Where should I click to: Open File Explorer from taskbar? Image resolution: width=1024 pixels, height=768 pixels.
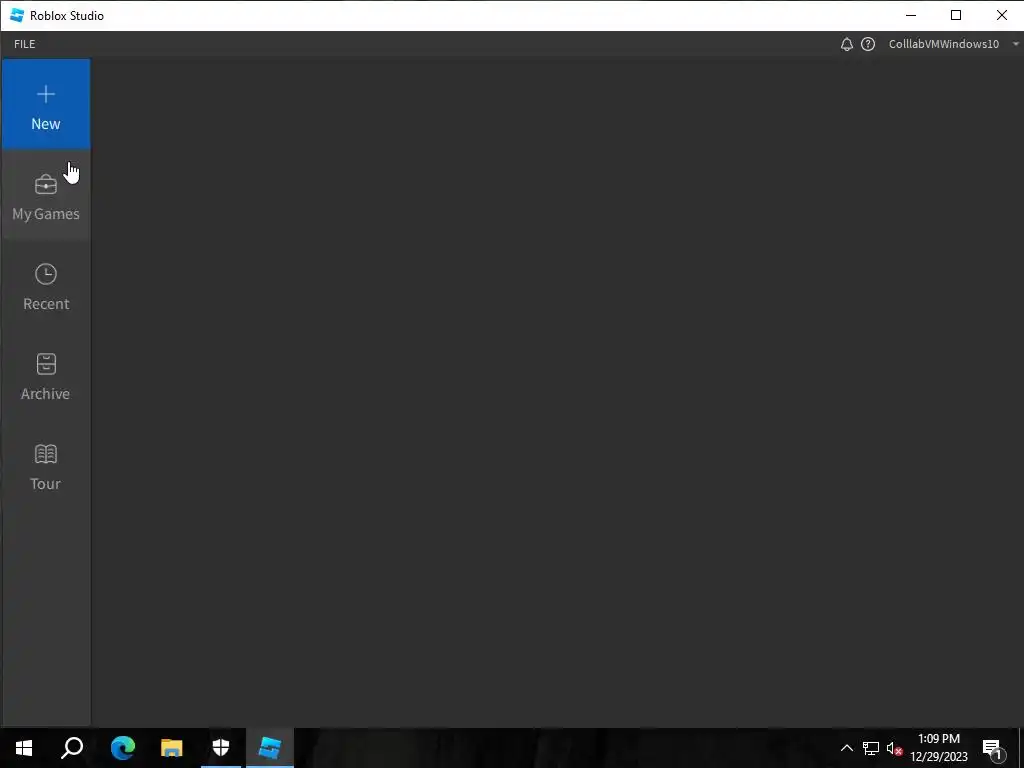click(x=172, y=748)
